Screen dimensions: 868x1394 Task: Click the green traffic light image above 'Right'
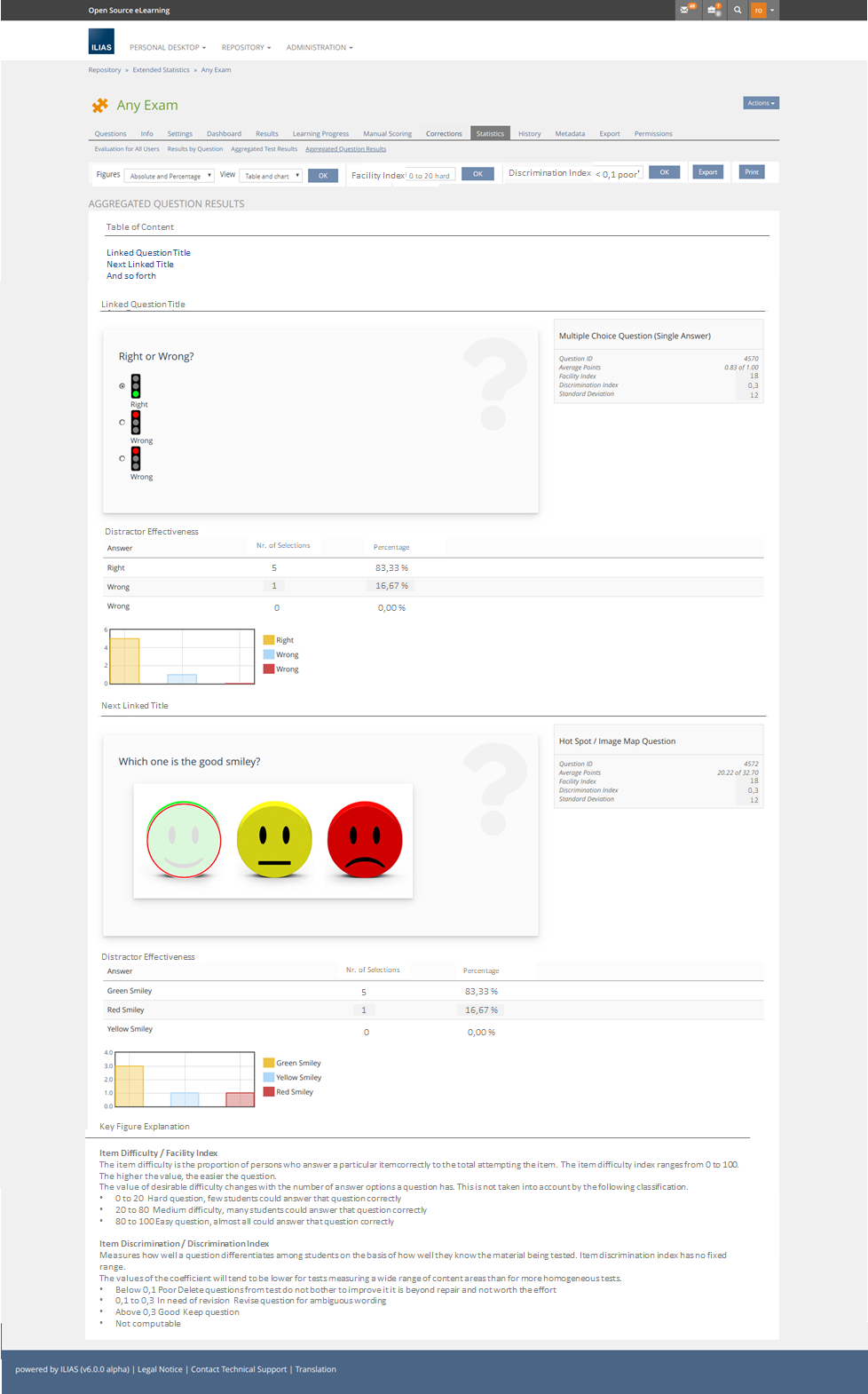(x=136, y=386)
